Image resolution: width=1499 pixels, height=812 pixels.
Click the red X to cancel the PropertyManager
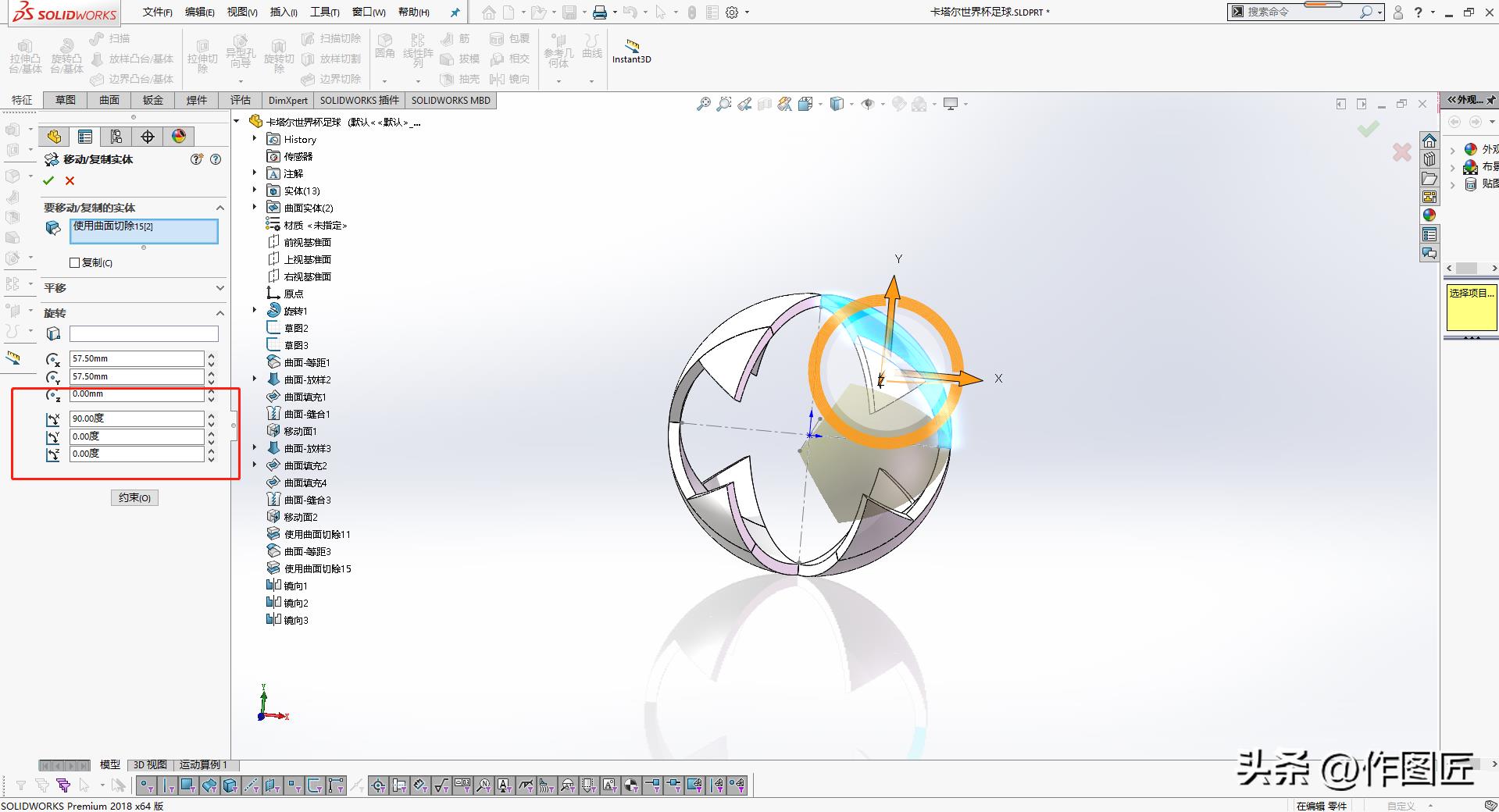click(70, 181)
